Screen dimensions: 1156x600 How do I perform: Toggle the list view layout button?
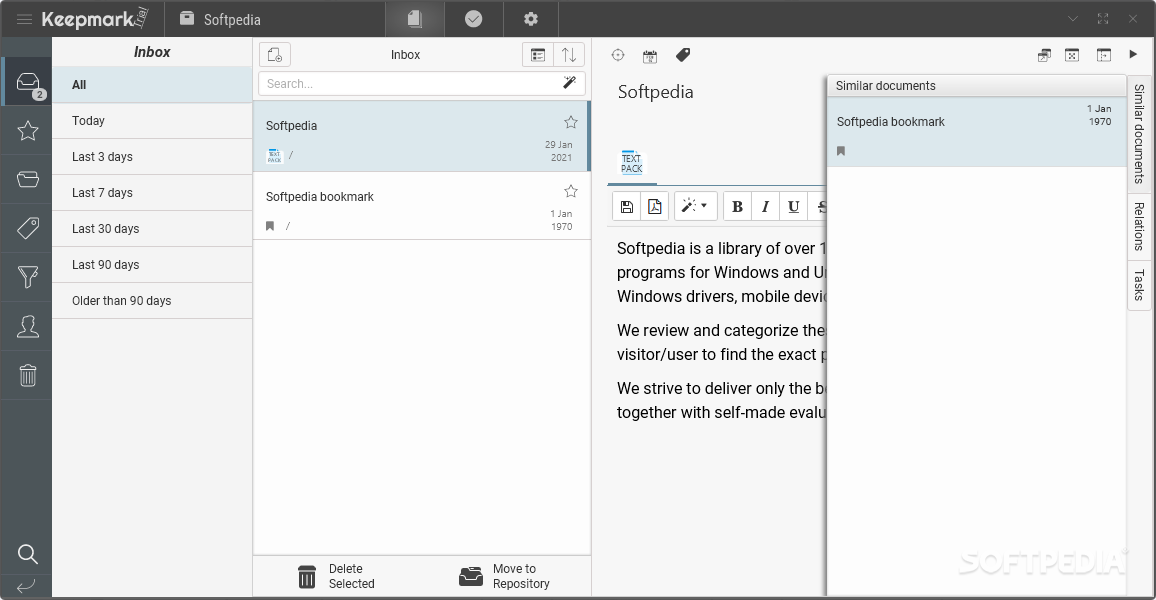[x=538, y=55]
